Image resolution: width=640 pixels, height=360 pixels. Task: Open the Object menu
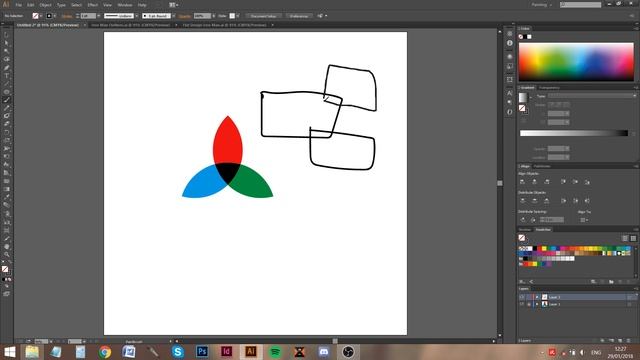click(x=45, y=5)
